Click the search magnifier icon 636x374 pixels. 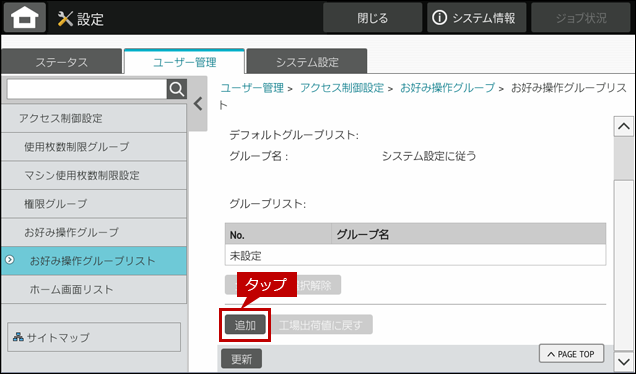177,89
